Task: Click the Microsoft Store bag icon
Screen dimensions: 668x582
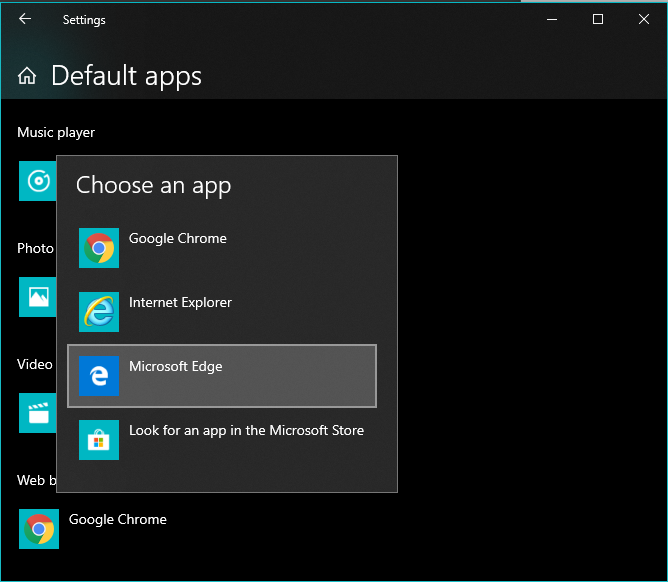Action: tap(99, 440)
